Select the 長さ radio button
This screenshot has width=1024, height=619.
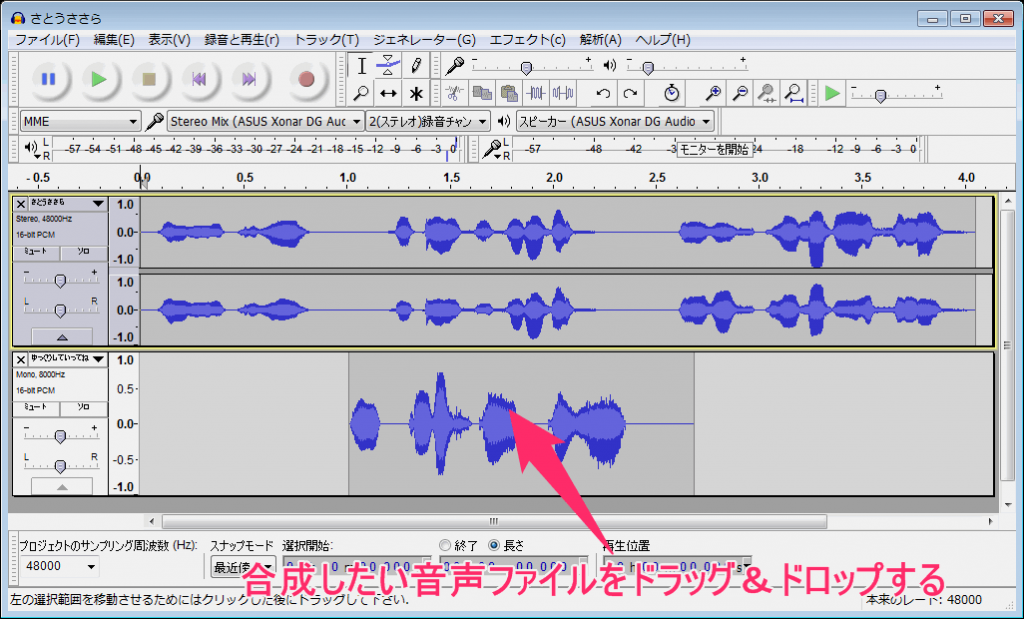coord(494,545)
